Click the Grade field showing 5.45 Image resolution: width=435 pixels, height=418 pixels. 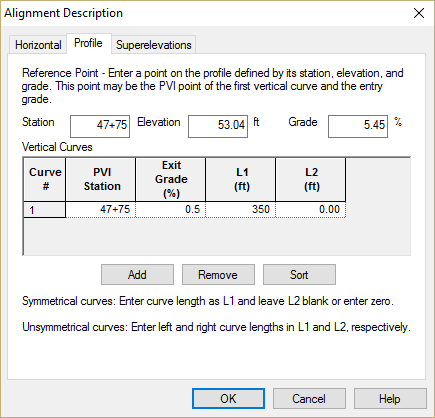358,126
